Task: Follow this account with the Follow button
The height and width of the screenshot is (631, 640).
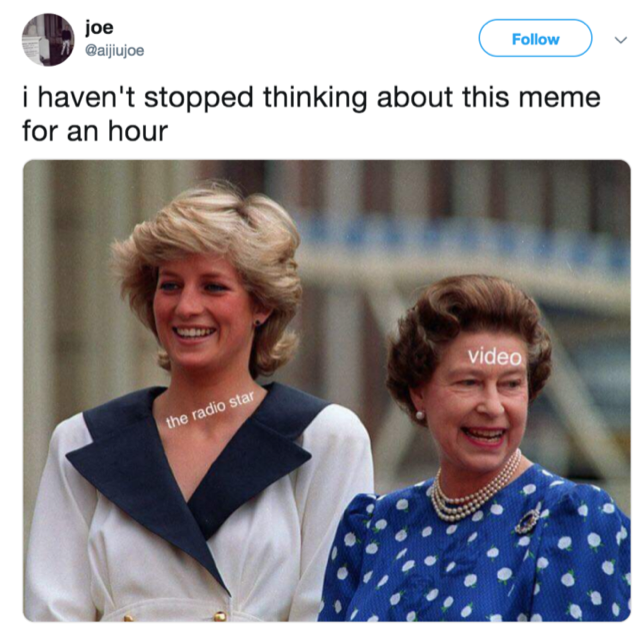Action: tap(535, 38)
